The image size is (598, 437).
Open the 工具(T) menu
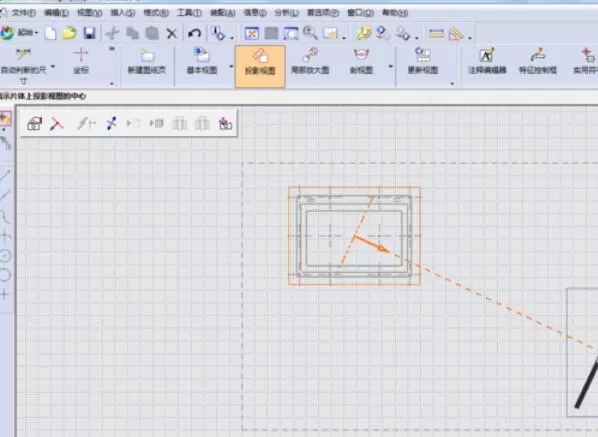[x=189, y=13]
